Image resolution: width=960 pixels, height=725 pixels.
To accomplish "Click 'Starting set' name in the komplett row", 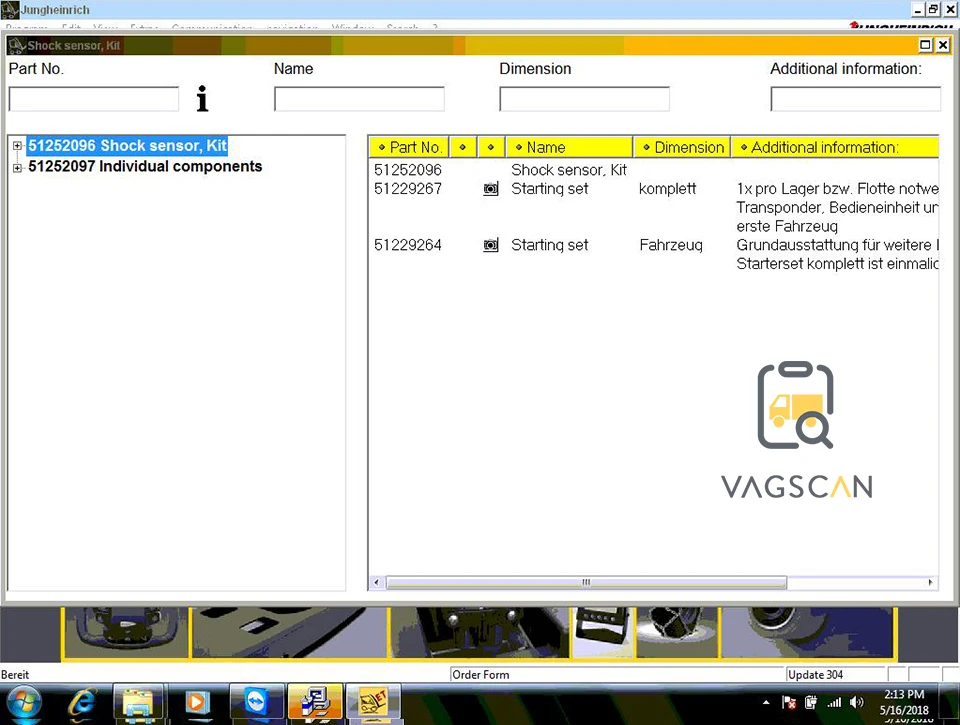I will tap(549, 189).
